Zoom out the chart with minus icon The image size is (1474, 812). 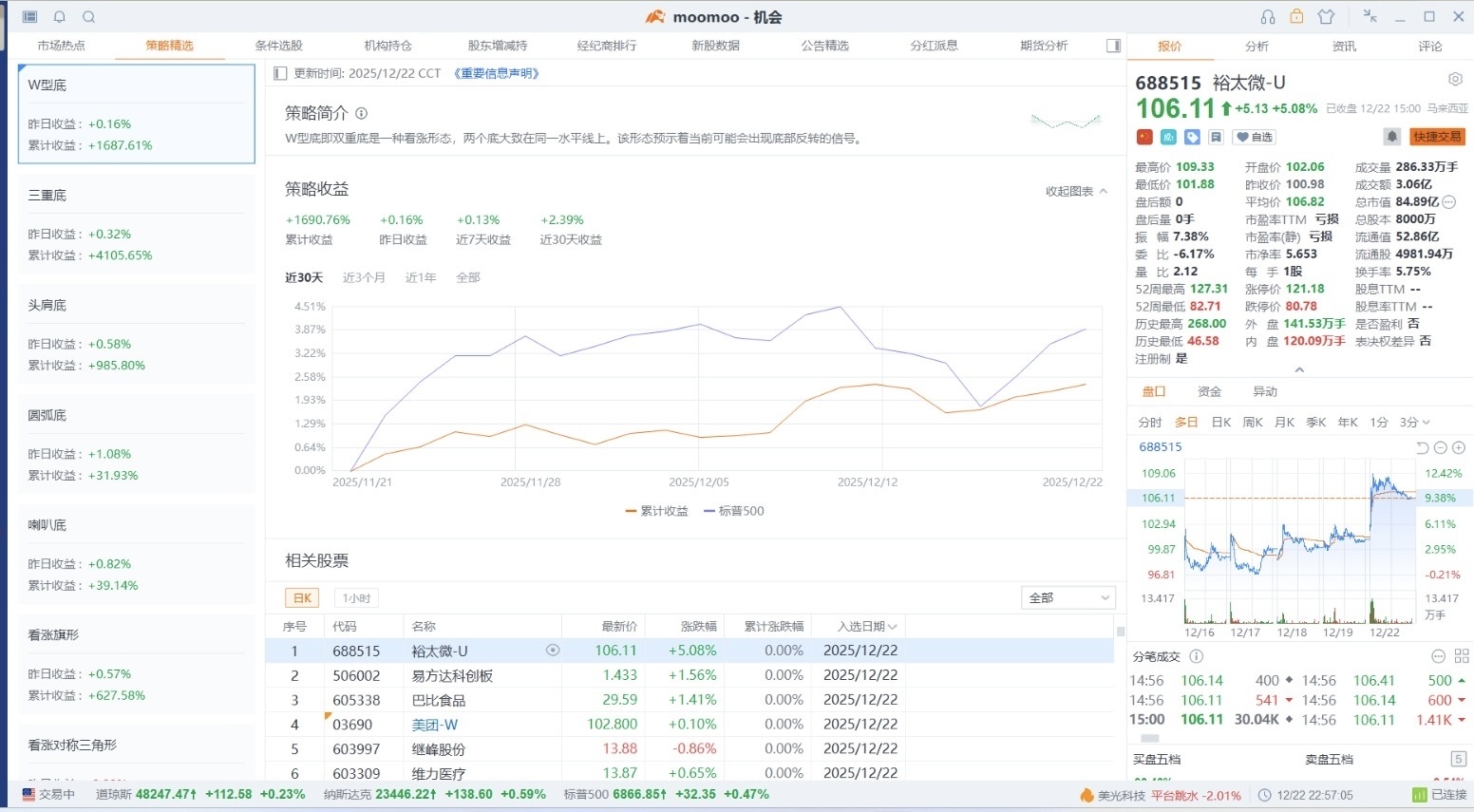[x=1441, y=447]
